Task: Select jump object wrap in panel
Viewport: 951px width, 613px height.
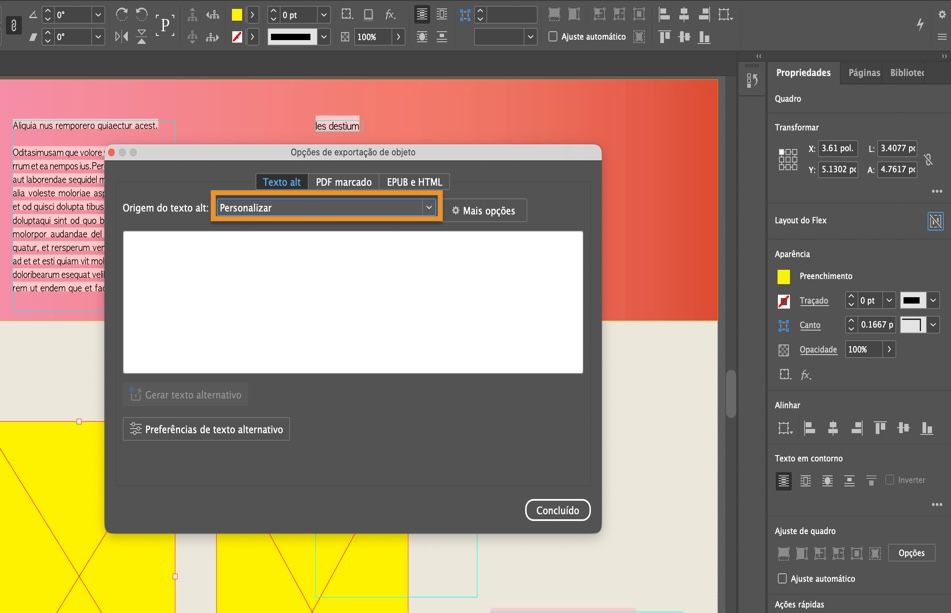Action: click(x=849, y=481)
